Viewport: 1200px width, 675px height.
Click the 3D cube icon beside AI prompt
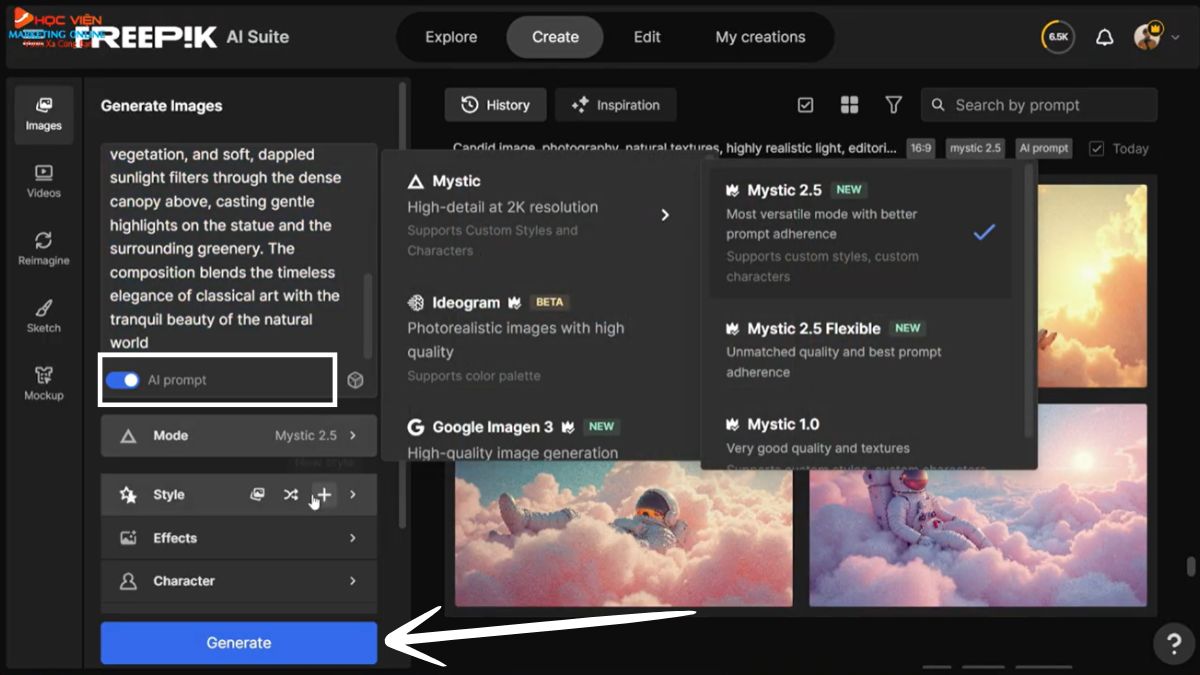click(355, 381)
